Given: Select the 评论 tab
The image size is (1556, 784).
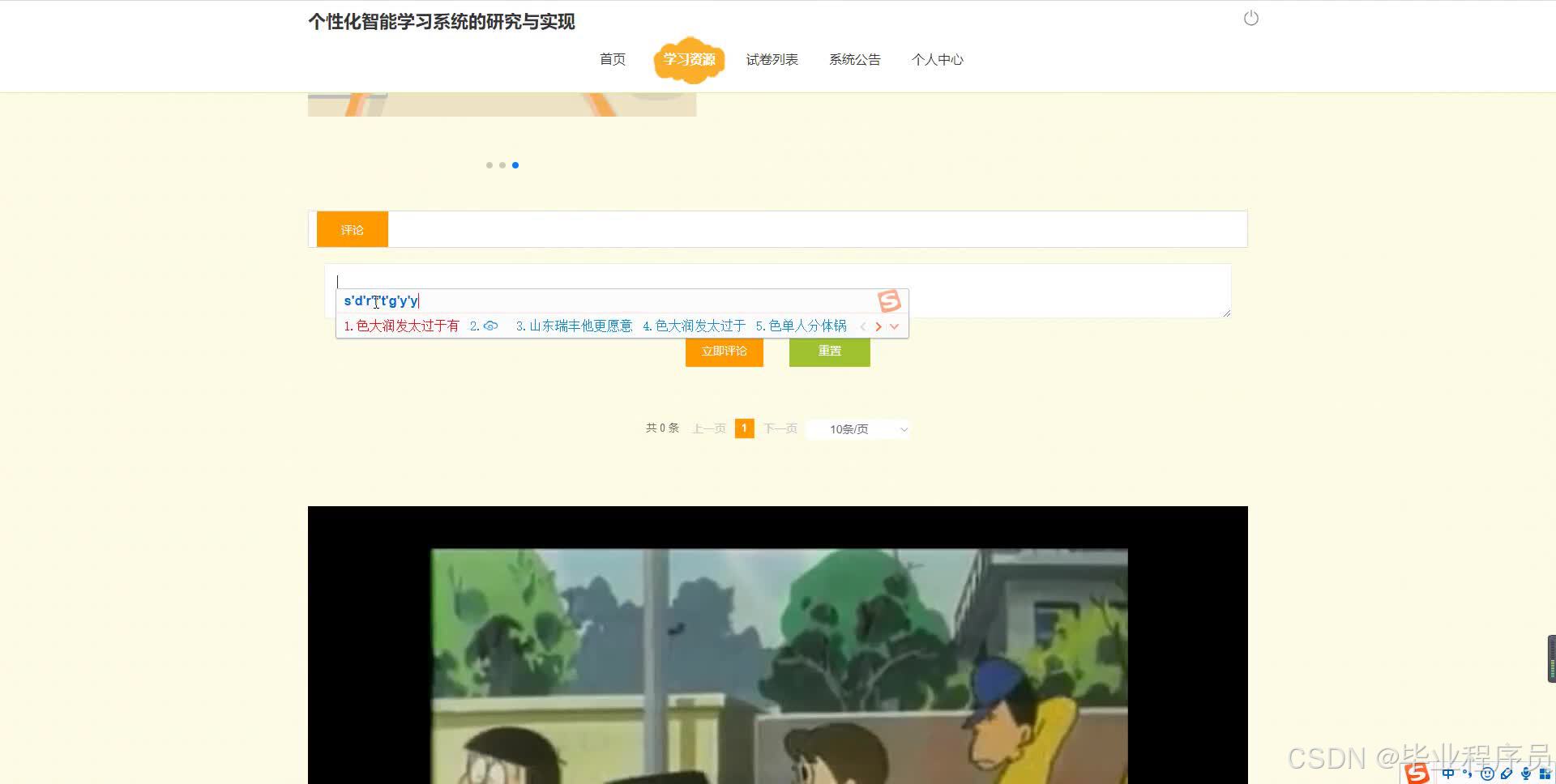Looking at the screenshot, I should [353, 229].
